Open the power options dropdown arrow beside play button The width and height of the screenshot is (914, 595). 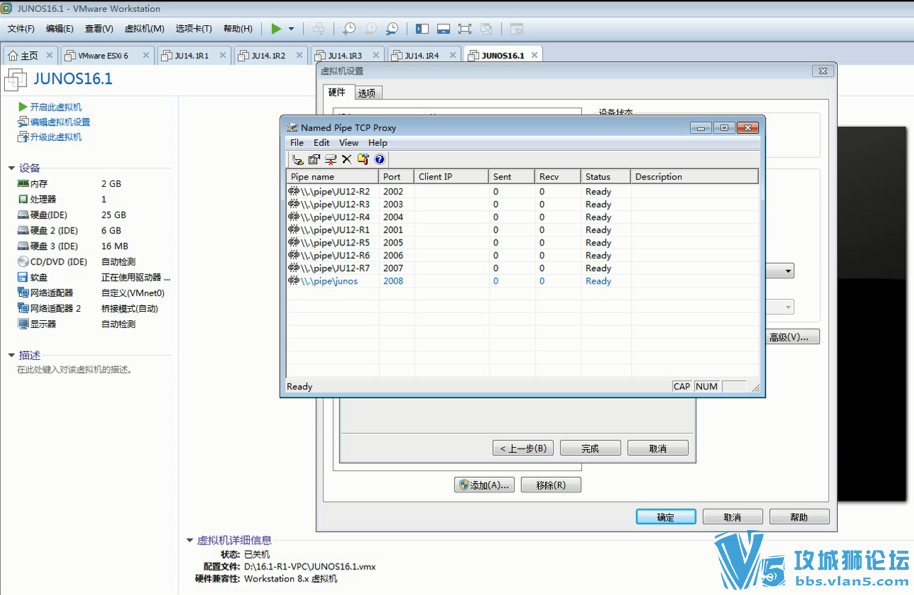coord(291,29)
